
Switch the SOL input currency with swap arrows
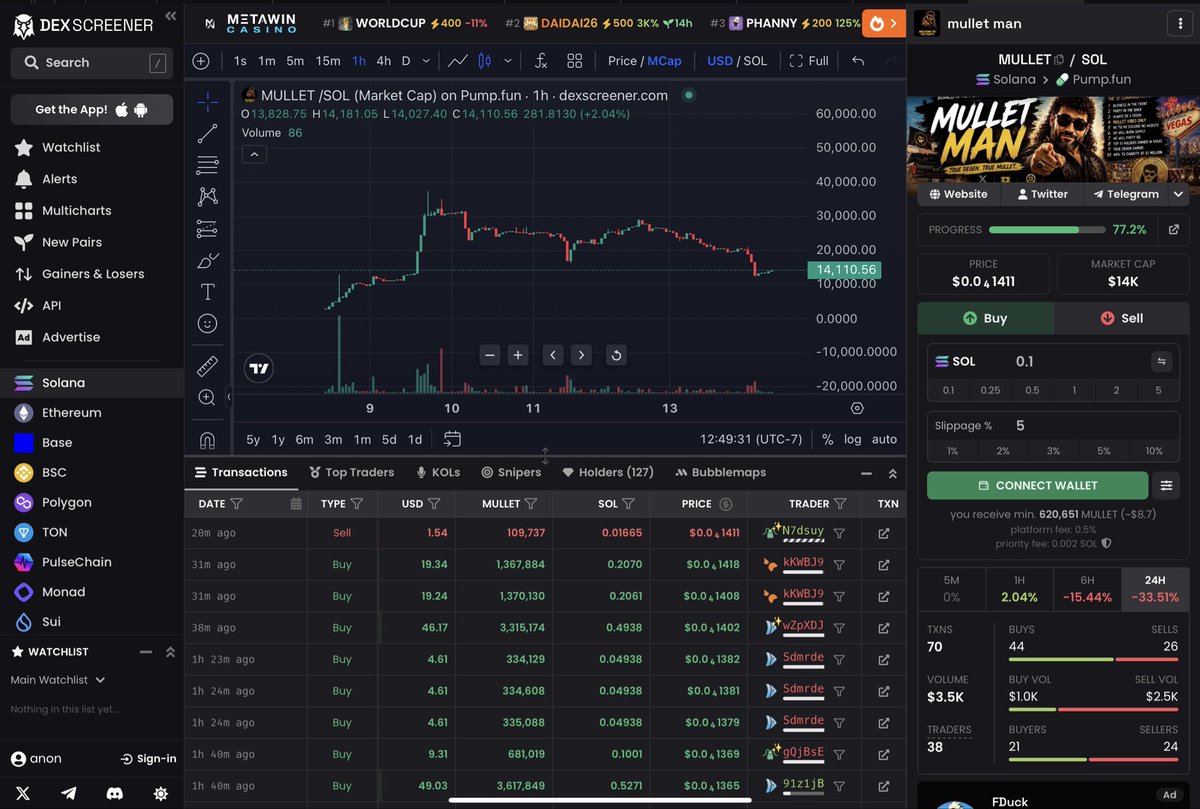click(x=1162, y=361)
